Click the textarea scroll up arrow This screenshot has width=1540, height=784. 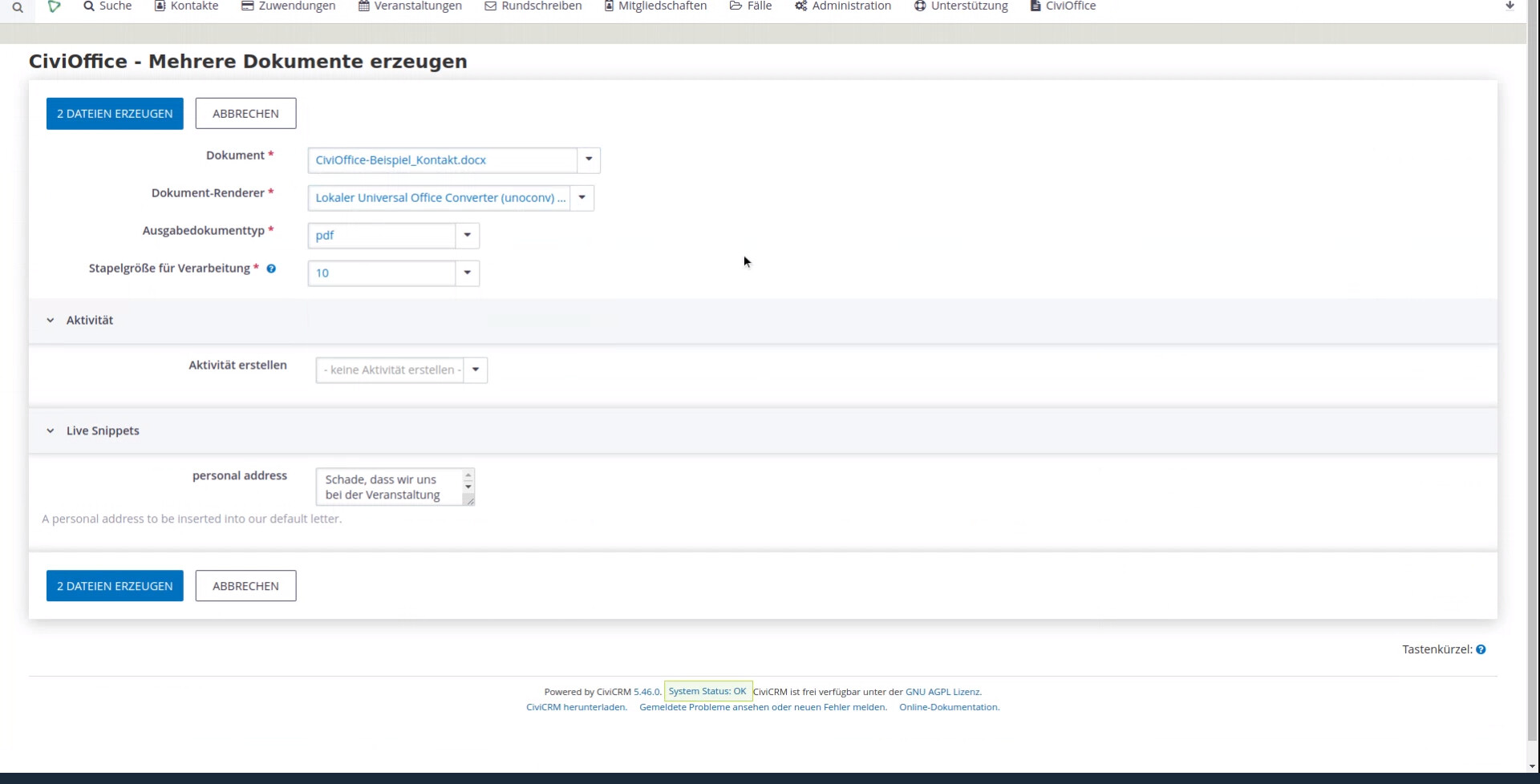pos(468,476)
